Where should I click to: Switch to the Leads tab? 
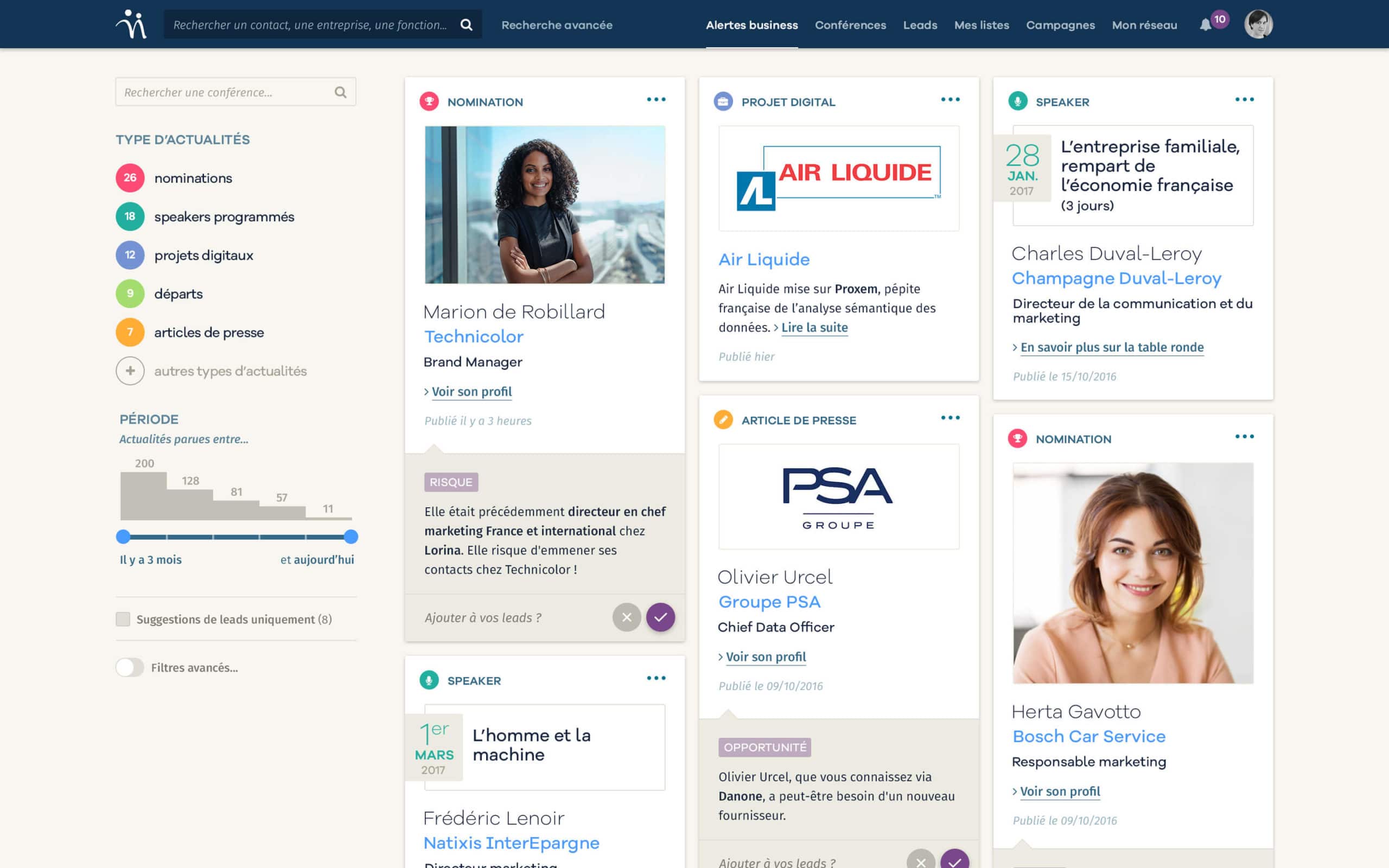[x=920, y=25]
